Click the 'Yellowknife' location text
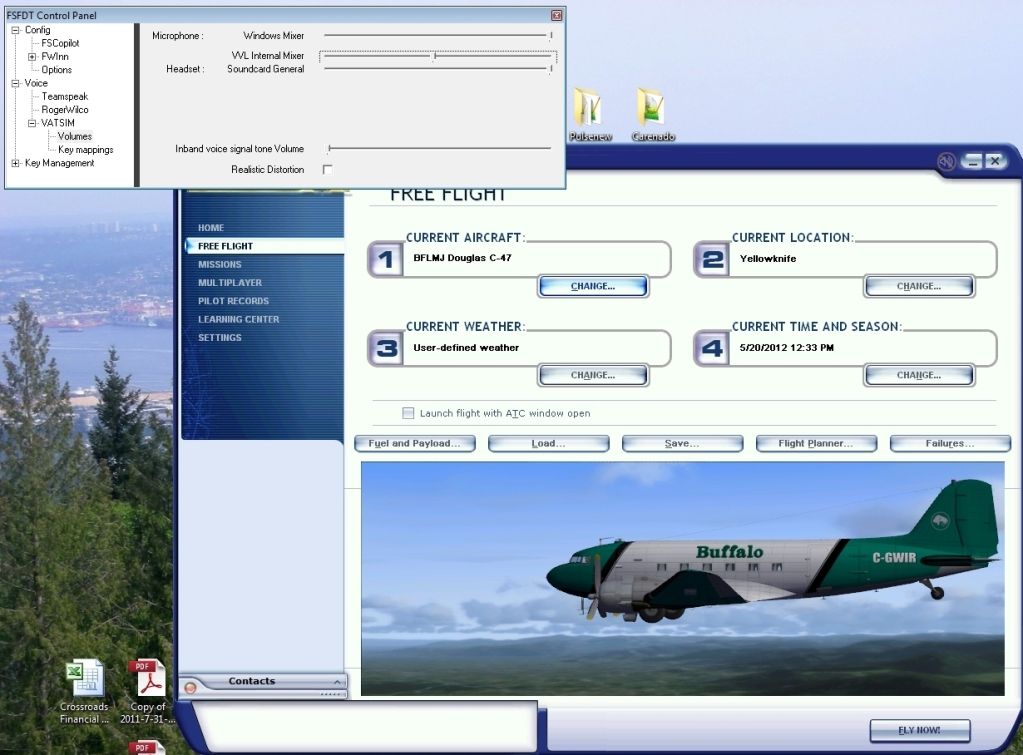1023x755 pixels. [767, 258]
